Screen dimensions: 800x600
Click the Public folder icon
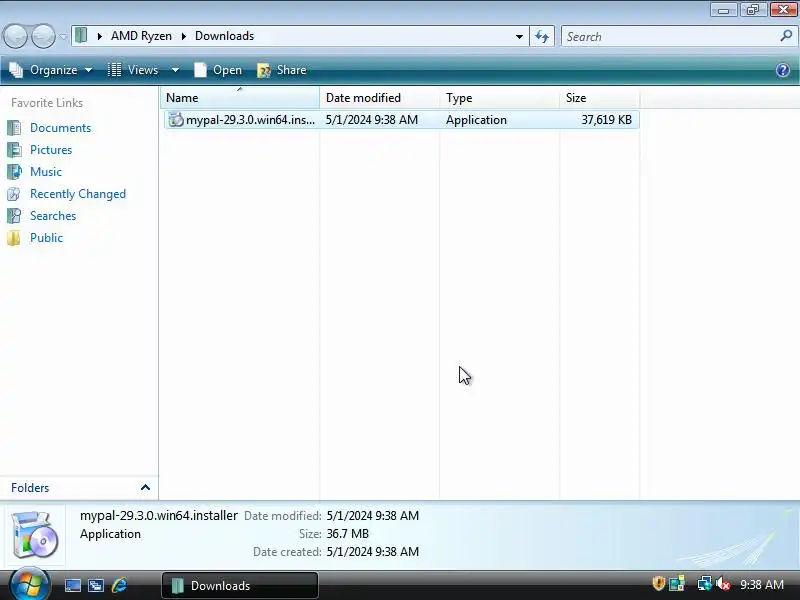coord(14,238)
